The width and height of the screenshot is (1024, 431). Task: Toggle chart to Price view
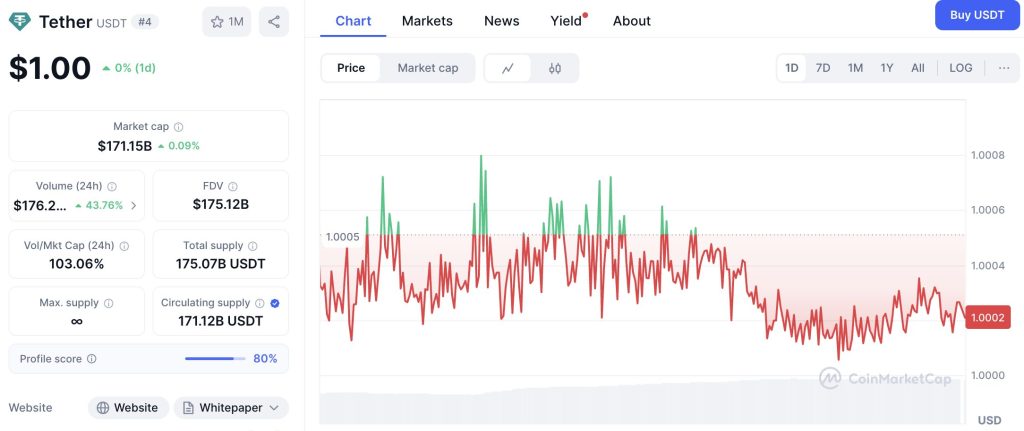(351, 68)
